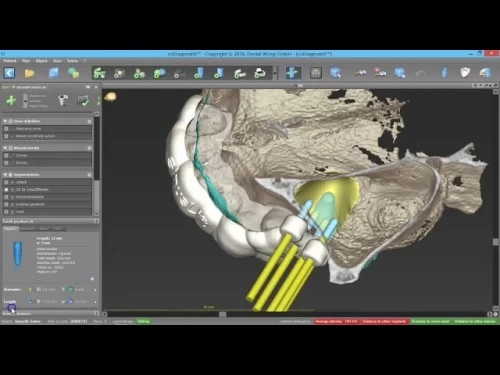Click the blue implant preview image

pos(18,255)
